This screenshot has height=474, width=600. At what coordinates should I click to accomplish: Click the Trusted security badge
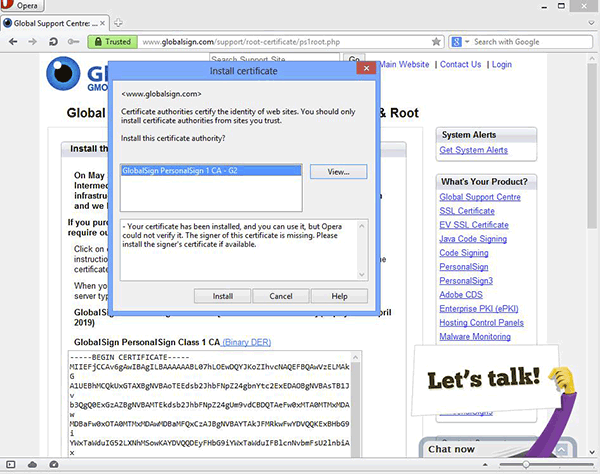click(x=112, y=42)
